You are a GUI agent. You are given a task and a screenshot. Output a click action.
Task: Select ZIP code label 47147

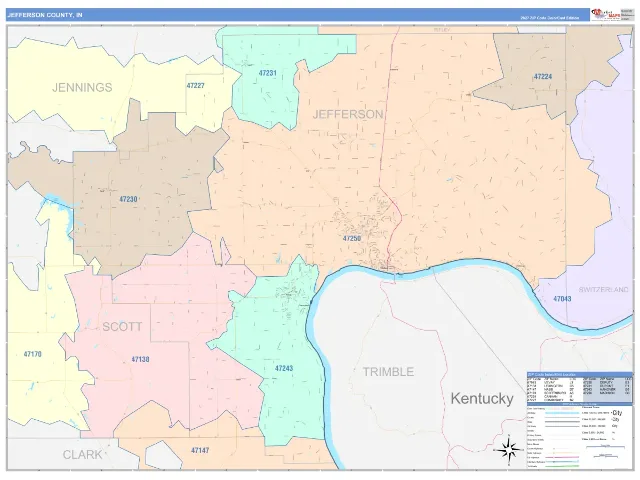(x=200, y=451)
